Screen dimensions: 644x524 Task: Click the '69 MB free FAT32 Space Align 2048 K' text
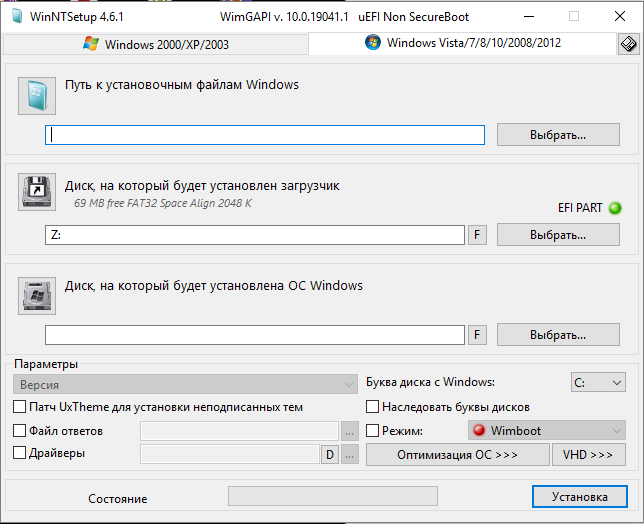click(x=163, y=203)
